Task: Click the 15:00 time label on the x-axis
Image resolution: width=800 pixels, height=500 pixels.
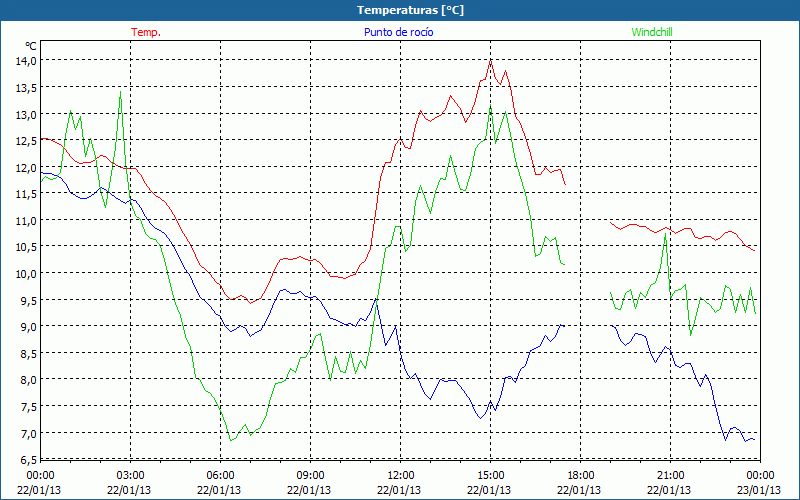Action: (x=491, y=476)
